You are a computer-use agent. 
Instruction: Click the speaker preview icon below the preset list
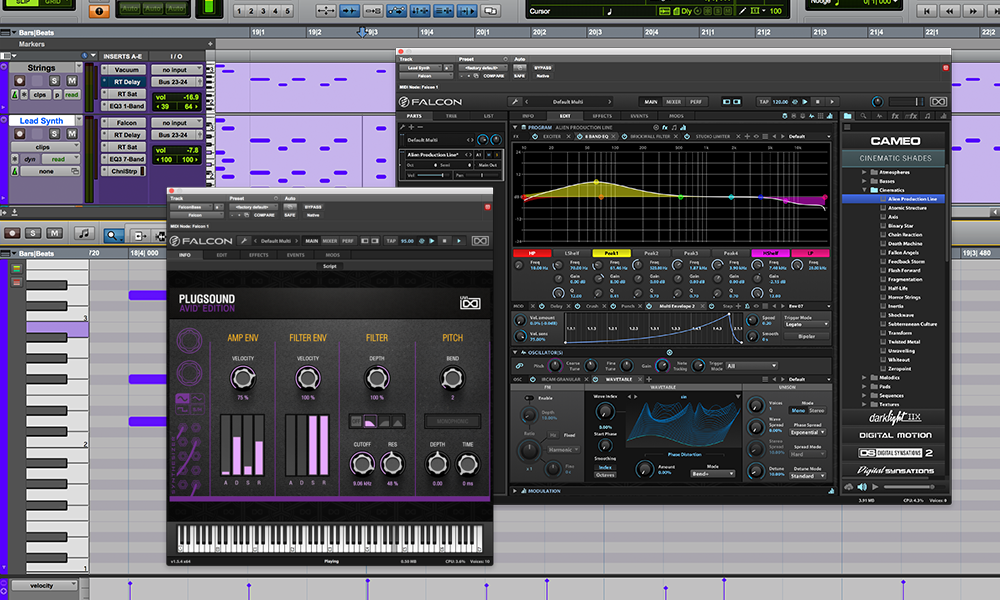[x=862, y=487]
